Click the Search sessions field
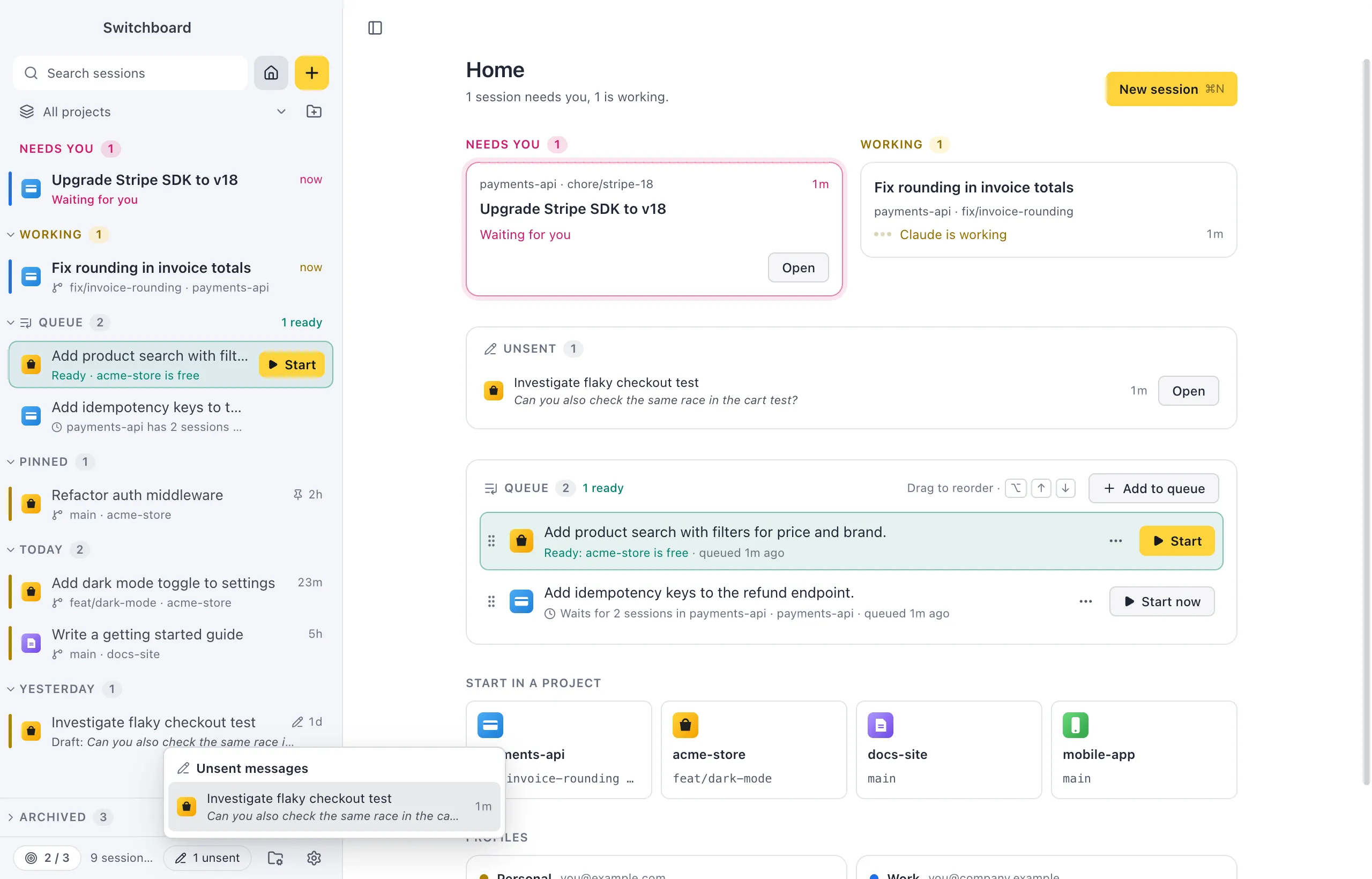 click(x=130, y=73)
